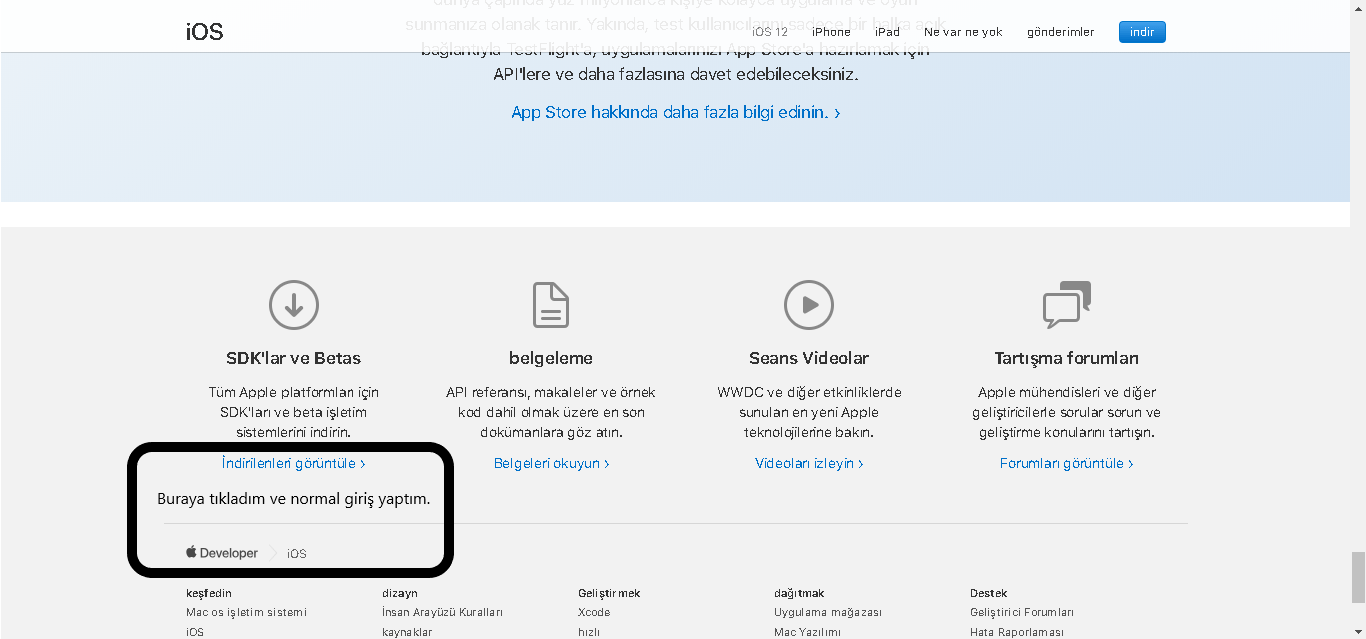1366x639 pixels.
Task: Click scrollbar down arrow
Action: click(x=1357, y=630)
